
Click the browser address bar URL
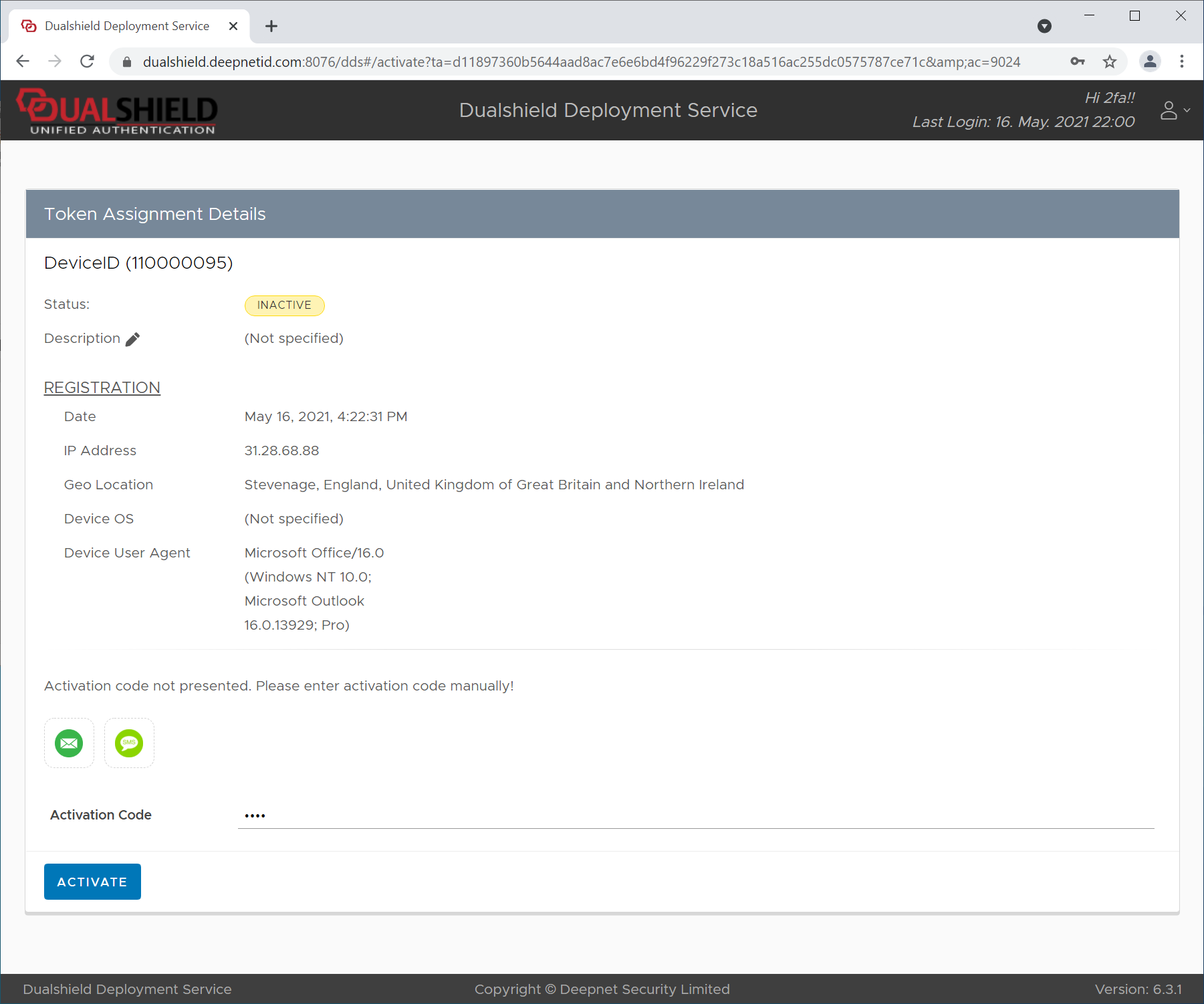tap(582, 62)
